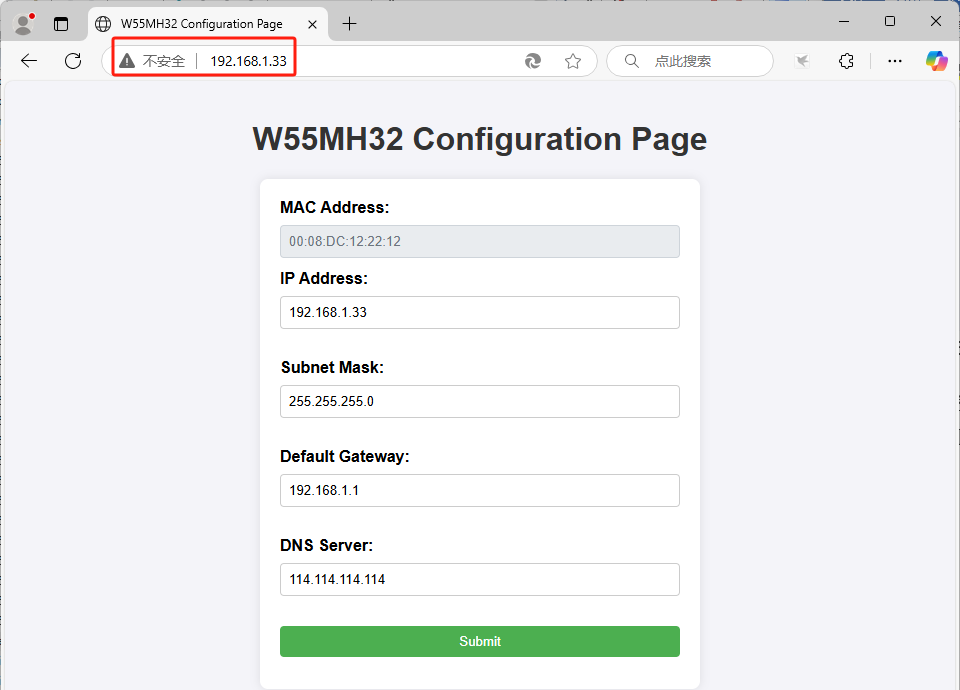Focus the Subnet Mask text field
960x690 pixels.
coord(480,401)
